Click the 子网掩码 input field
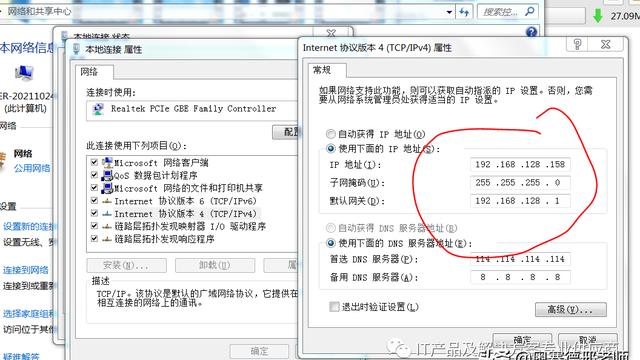The width and height of the screenshot is (640, 360). click(520, 182)
